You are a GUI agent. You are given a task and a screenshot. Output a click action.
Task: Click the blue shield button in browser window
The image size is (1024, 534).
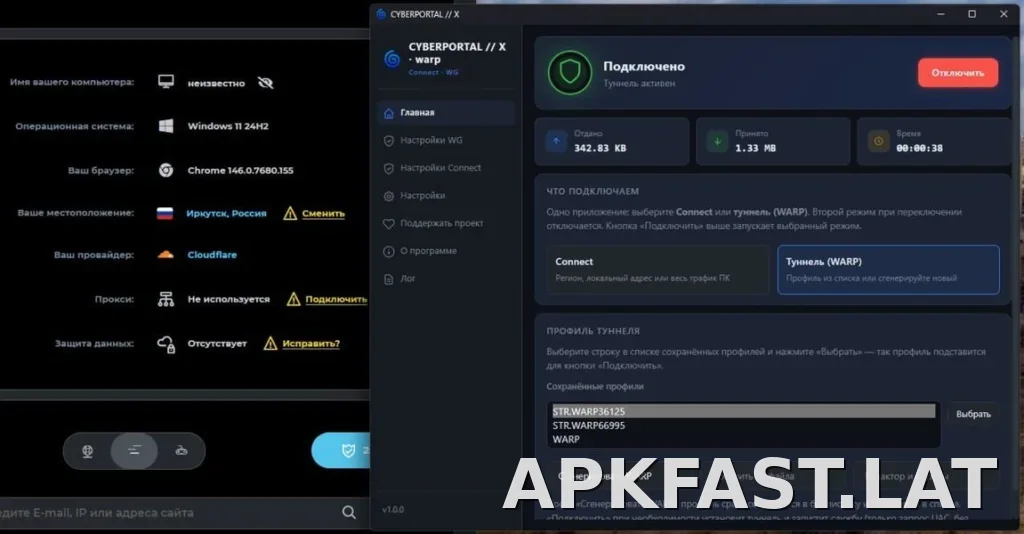click(342, 450)
